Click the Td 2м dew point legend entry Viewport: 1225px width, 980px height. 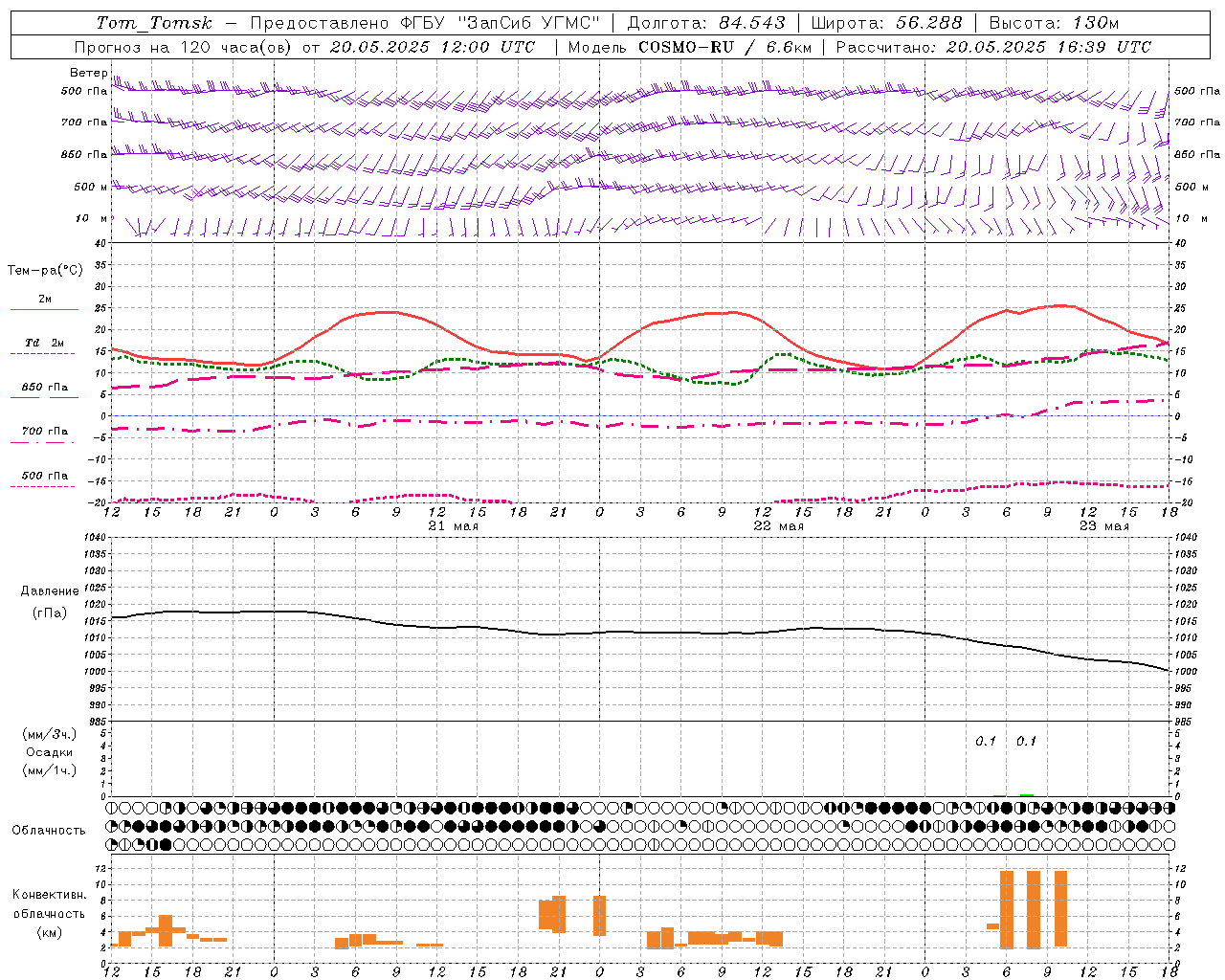pyautogui.click(x=44, y=343)
